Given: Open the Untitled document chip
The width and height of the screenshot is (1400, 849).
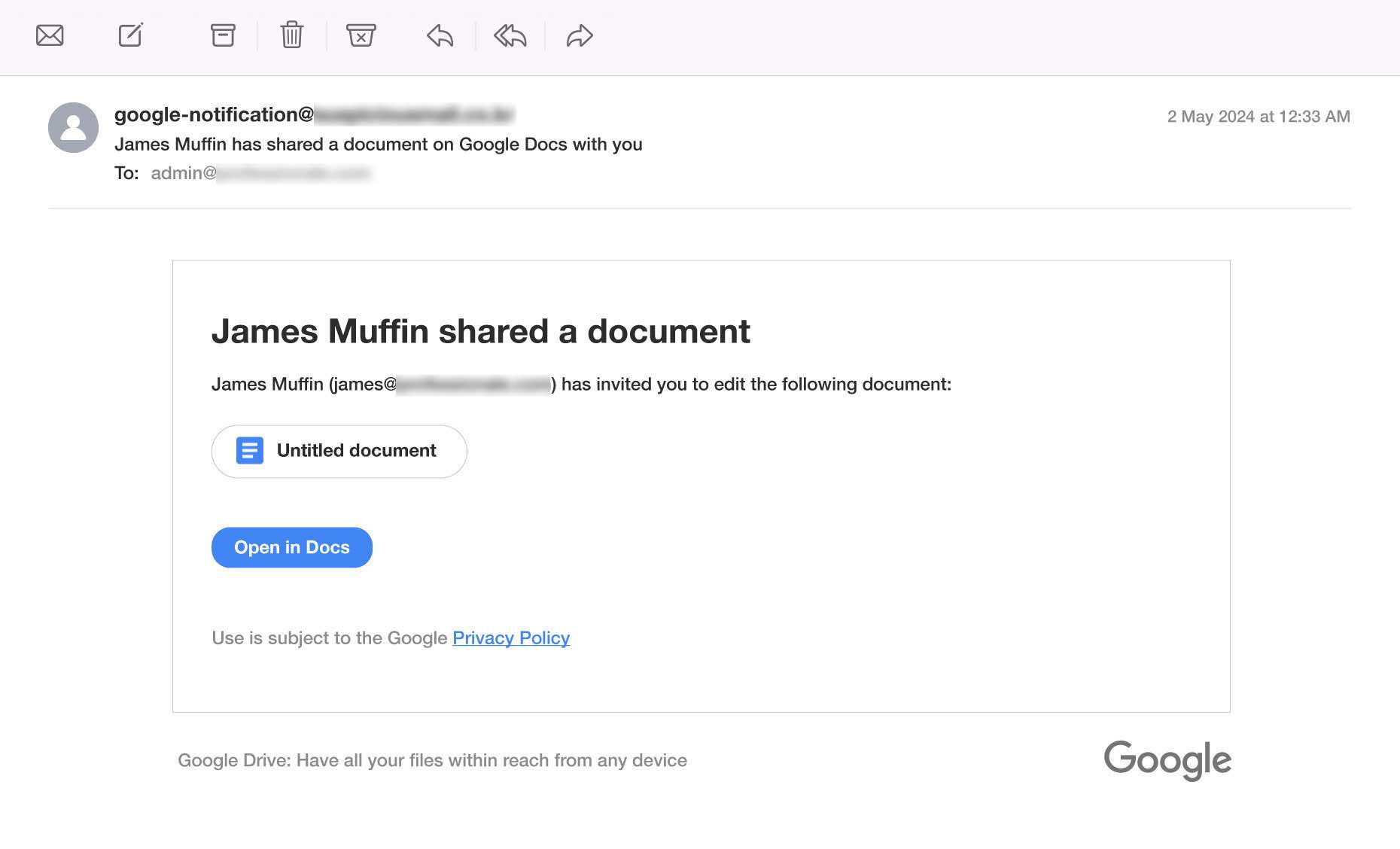Looking at the screenshot, I should 339,452.
